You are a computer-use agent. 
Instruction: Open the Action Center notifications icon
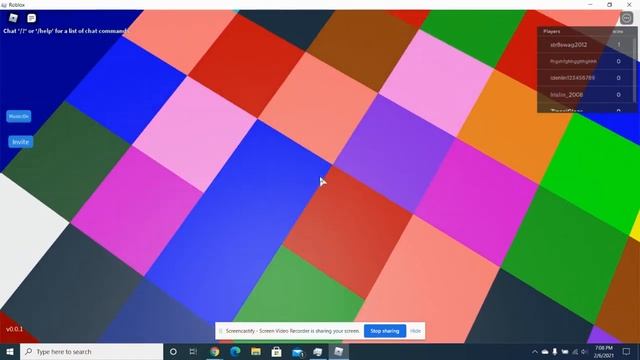point(627,351)
